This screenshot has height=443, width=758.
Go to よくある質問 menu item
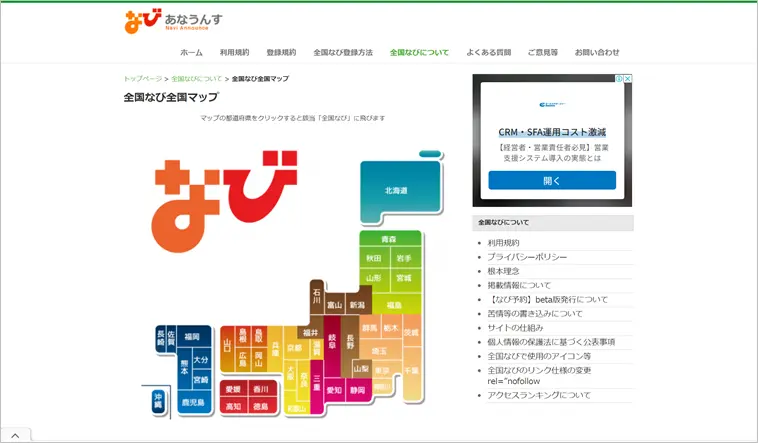tap(489, 52)
